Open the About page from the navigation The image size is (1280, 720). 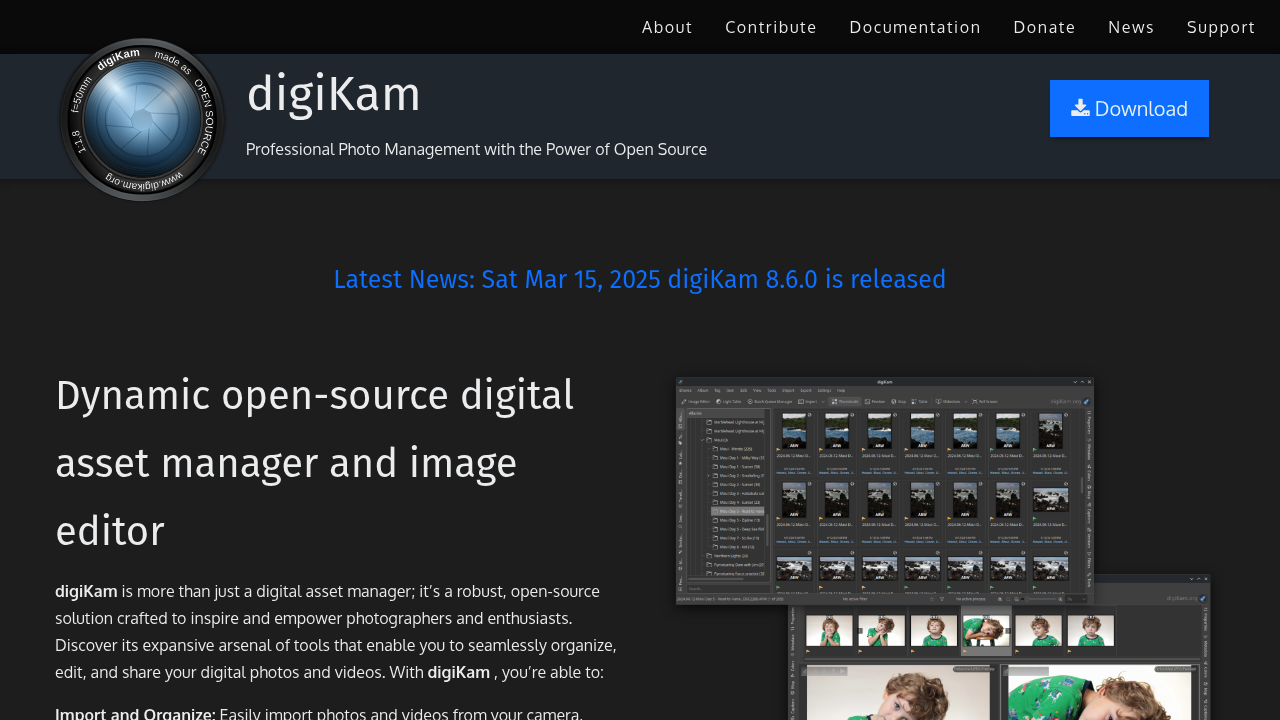point(667,27)
